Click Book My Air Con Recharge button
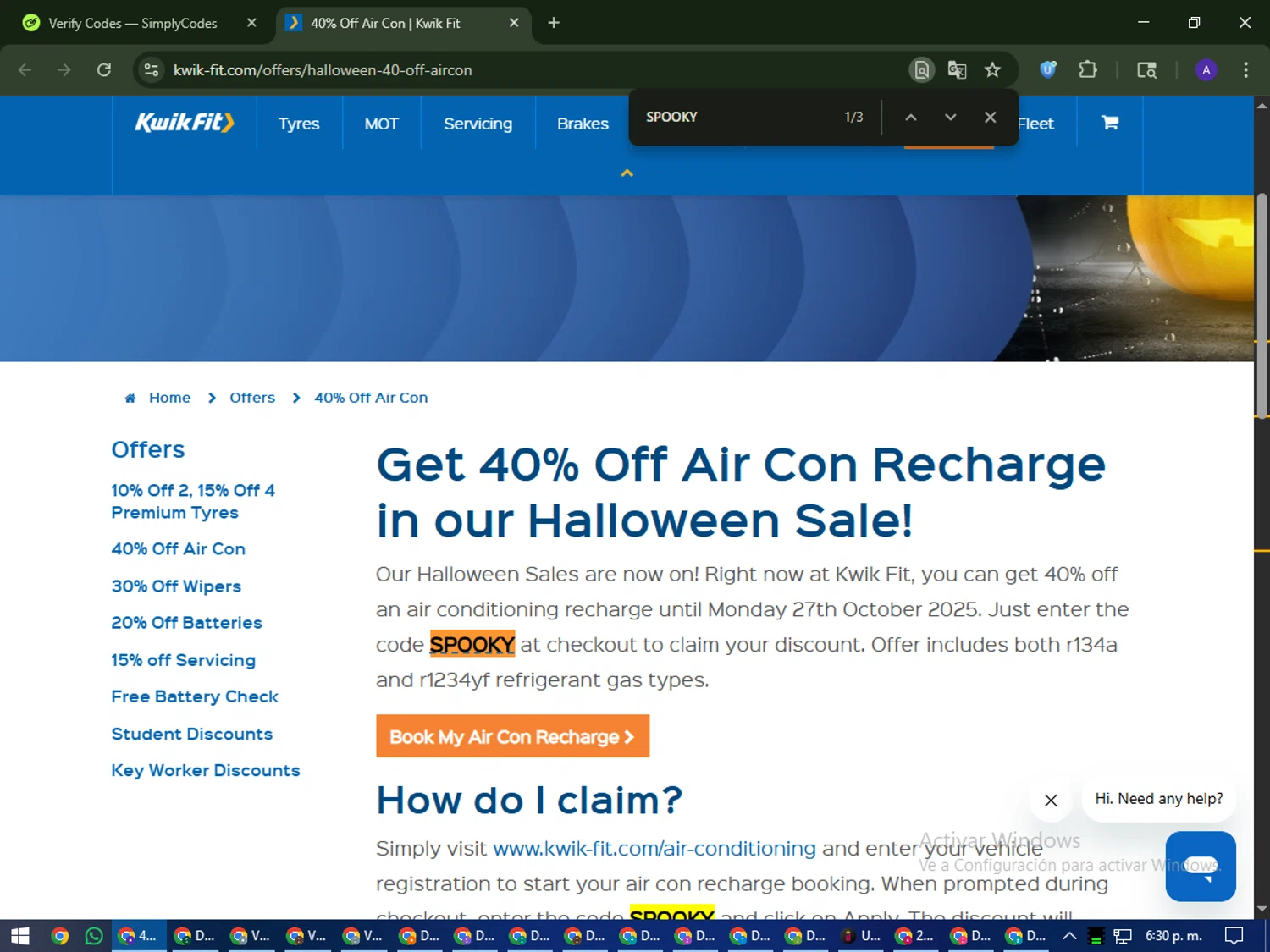Screen dimensions: 1270x952 click(x=512, y=736)
